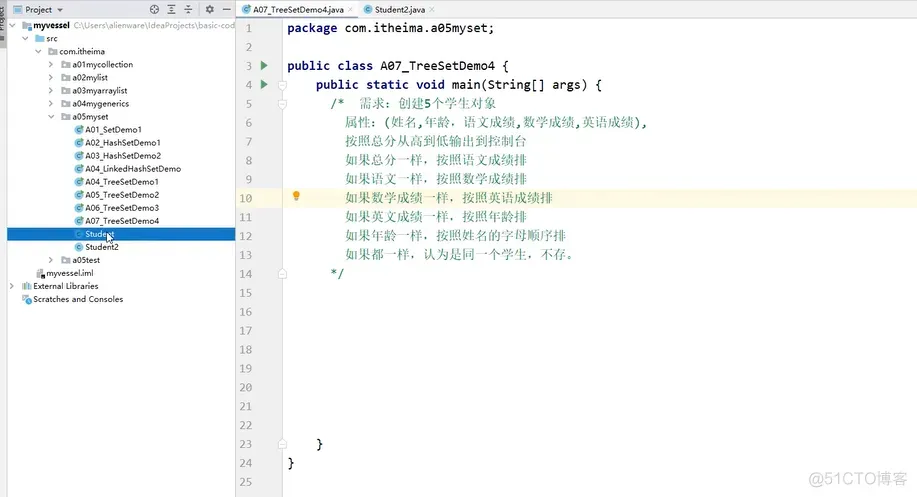Run class using gutter arrow on line 3
Image resolution: width=917 pixels, height=497 pixels.
coord(264,65)
